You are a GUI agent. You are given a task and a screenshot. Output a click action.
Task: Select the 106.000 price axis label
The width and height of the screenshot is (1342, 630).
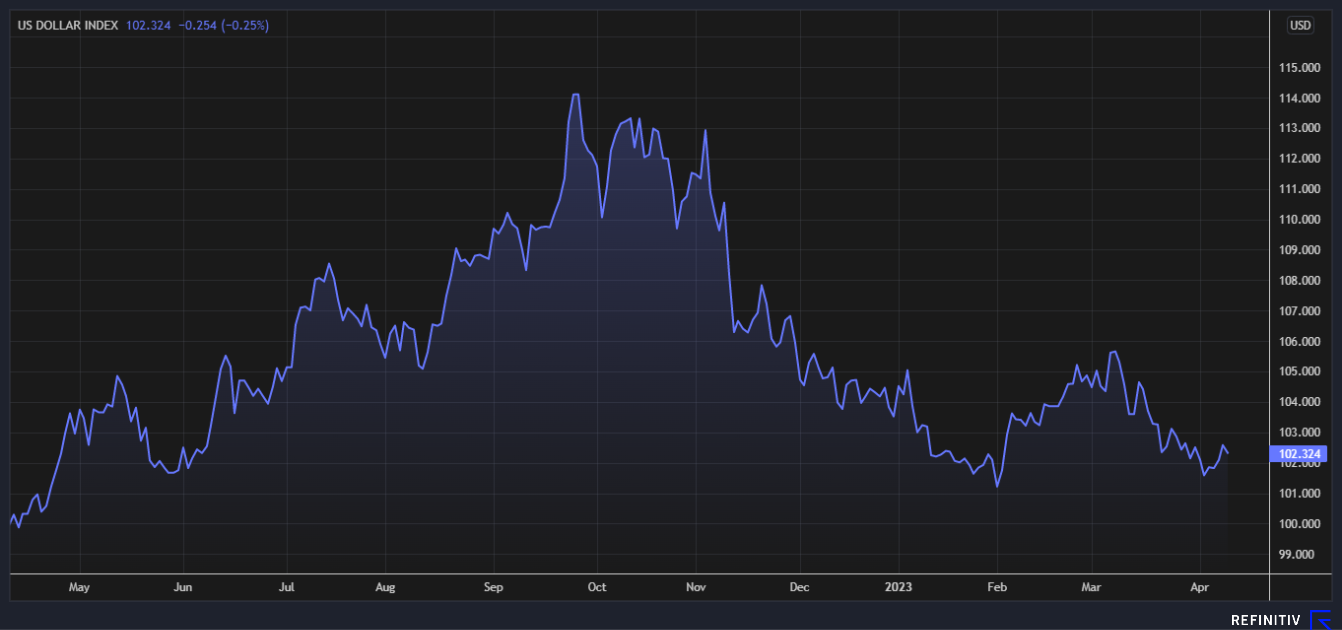click(x=1298, y=342)
